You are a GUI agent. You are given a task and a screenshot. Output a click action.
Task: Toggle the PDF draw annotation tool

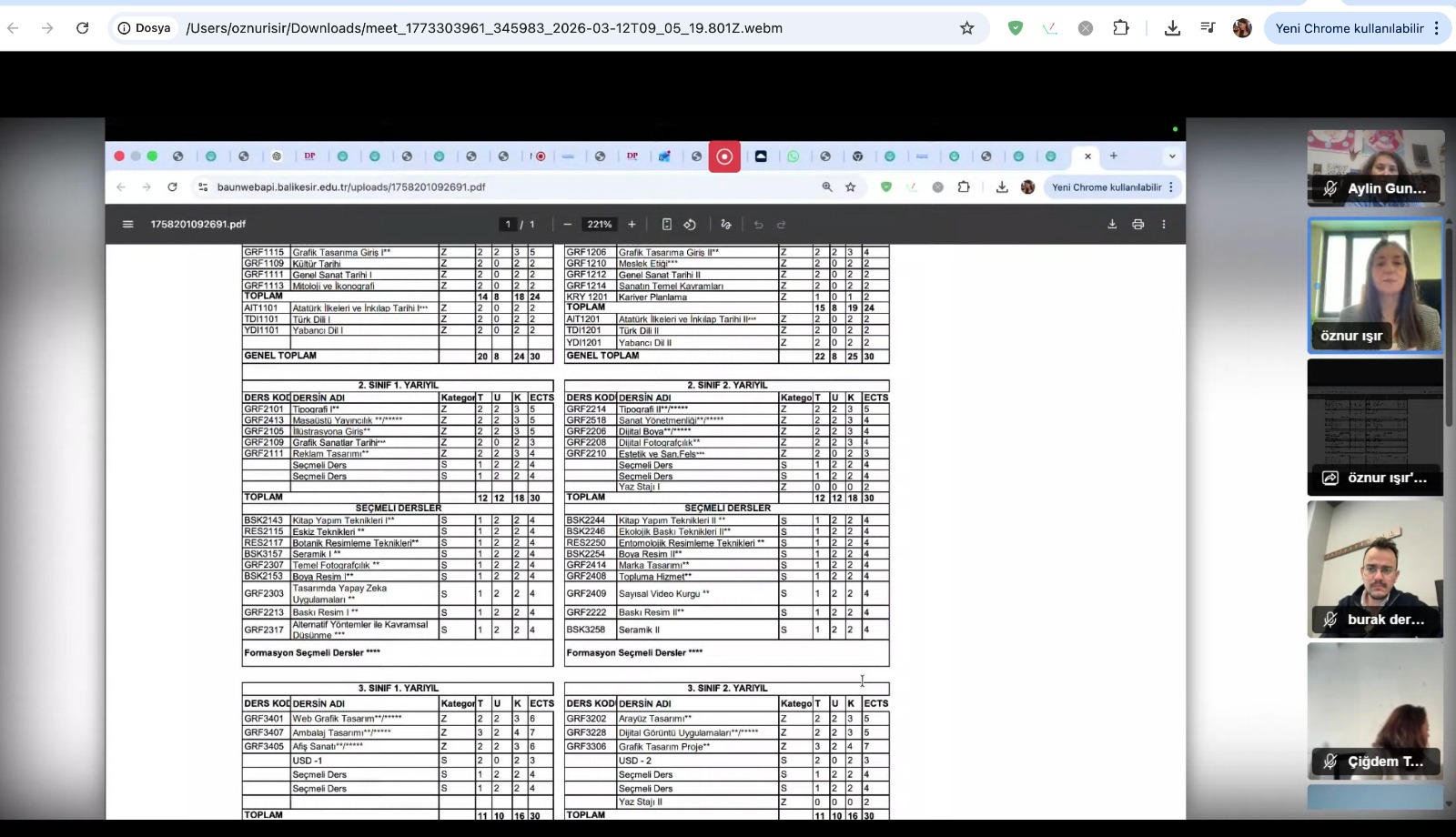coord(726,225)
